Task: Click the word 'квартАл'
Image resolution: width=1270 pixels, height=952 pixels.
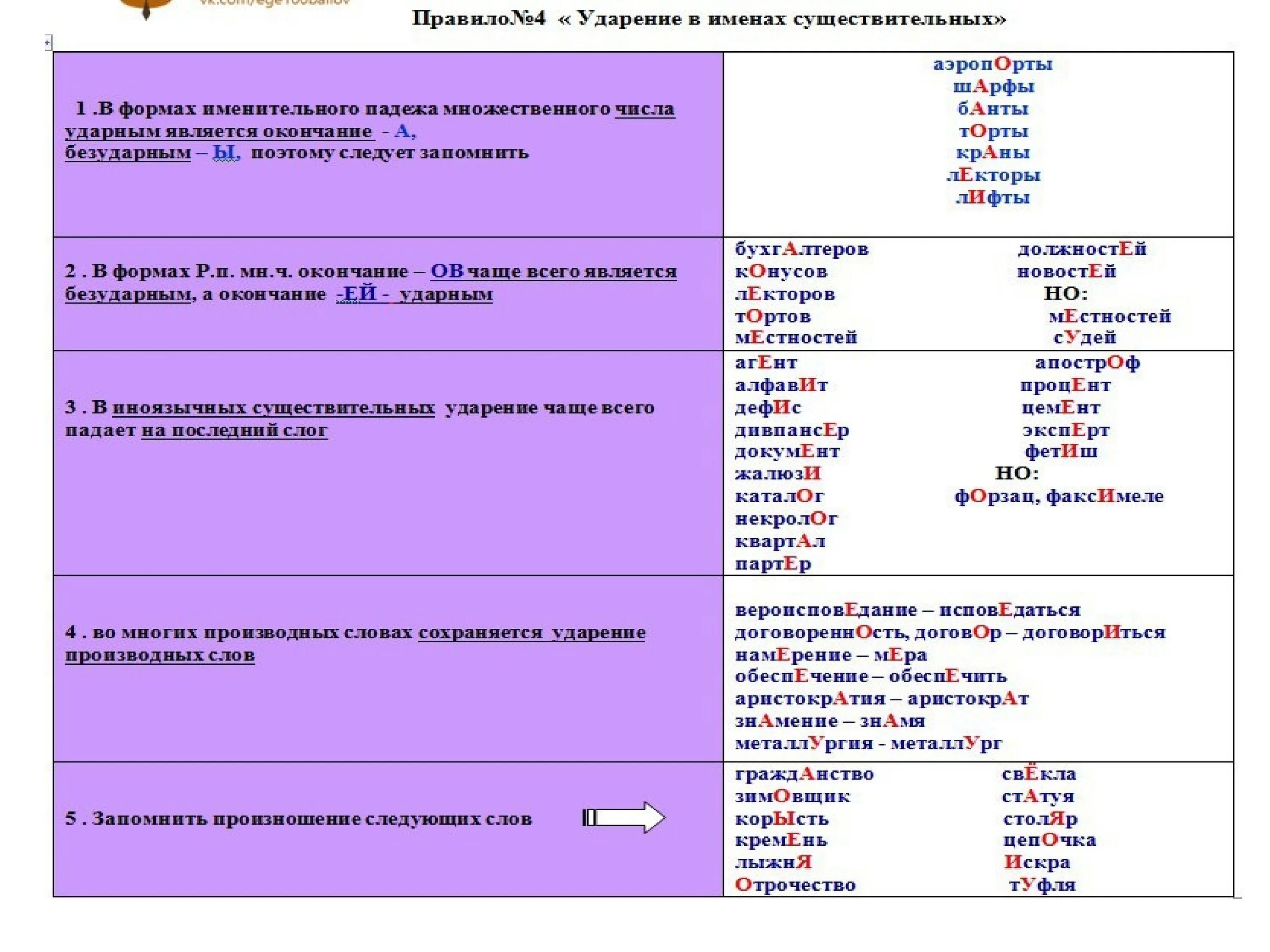Action: coord(780,541)
